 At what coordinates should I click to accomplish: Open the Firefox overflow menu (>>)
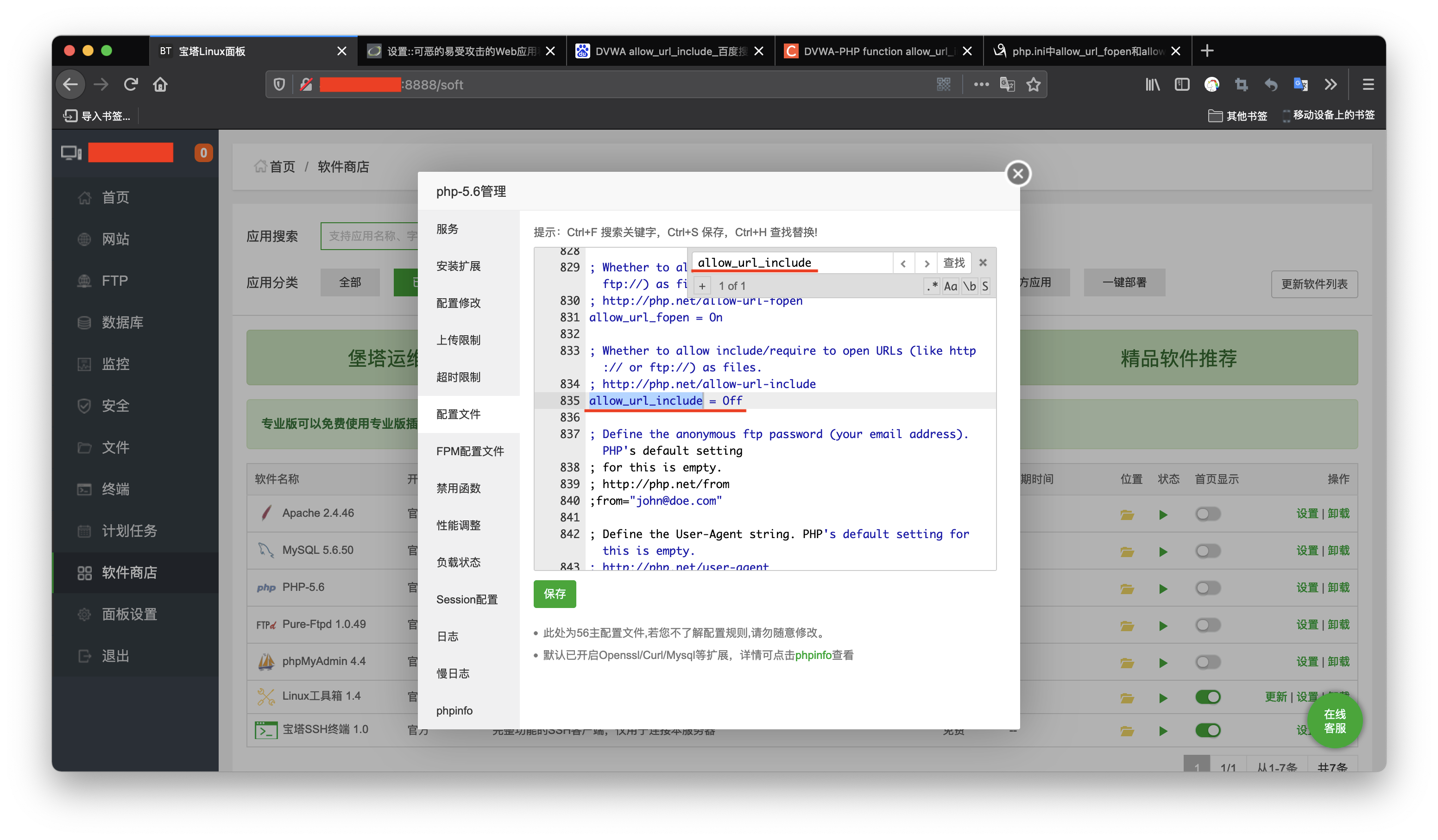click(1331, 84)
